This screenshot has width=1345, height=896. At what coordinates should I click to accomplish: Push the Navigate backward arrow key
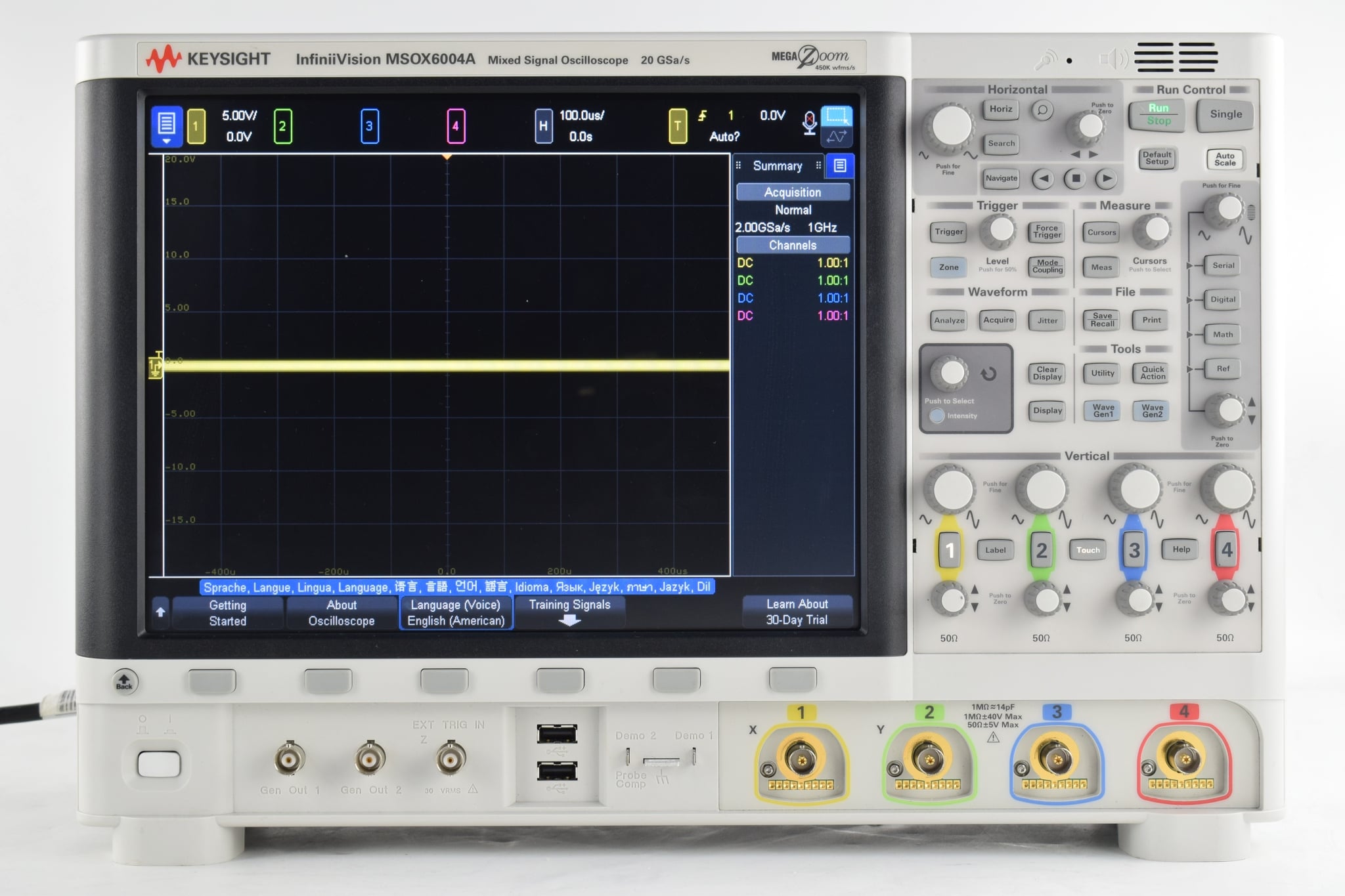pyautogui.click(x=1043, y=178)
